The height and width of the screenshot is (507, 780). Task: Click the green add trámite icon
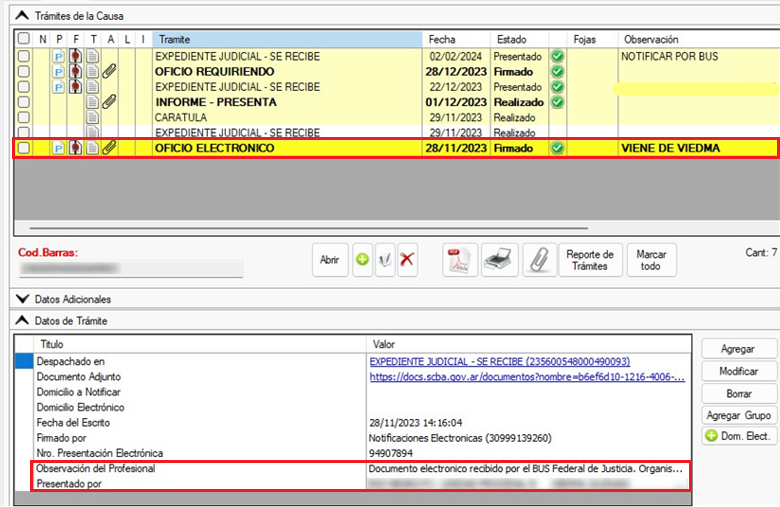coord(362,260)
